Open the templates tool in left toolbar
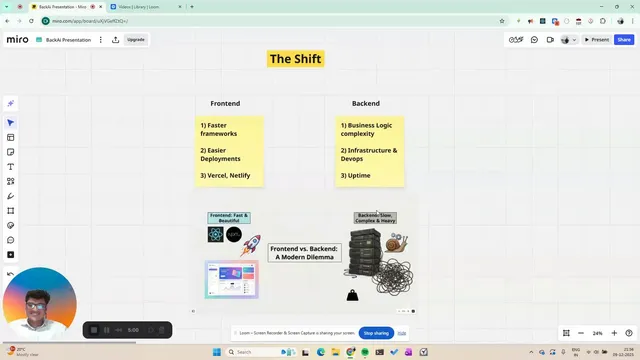Viewport: 640px width, 360px height. point(11,138)
